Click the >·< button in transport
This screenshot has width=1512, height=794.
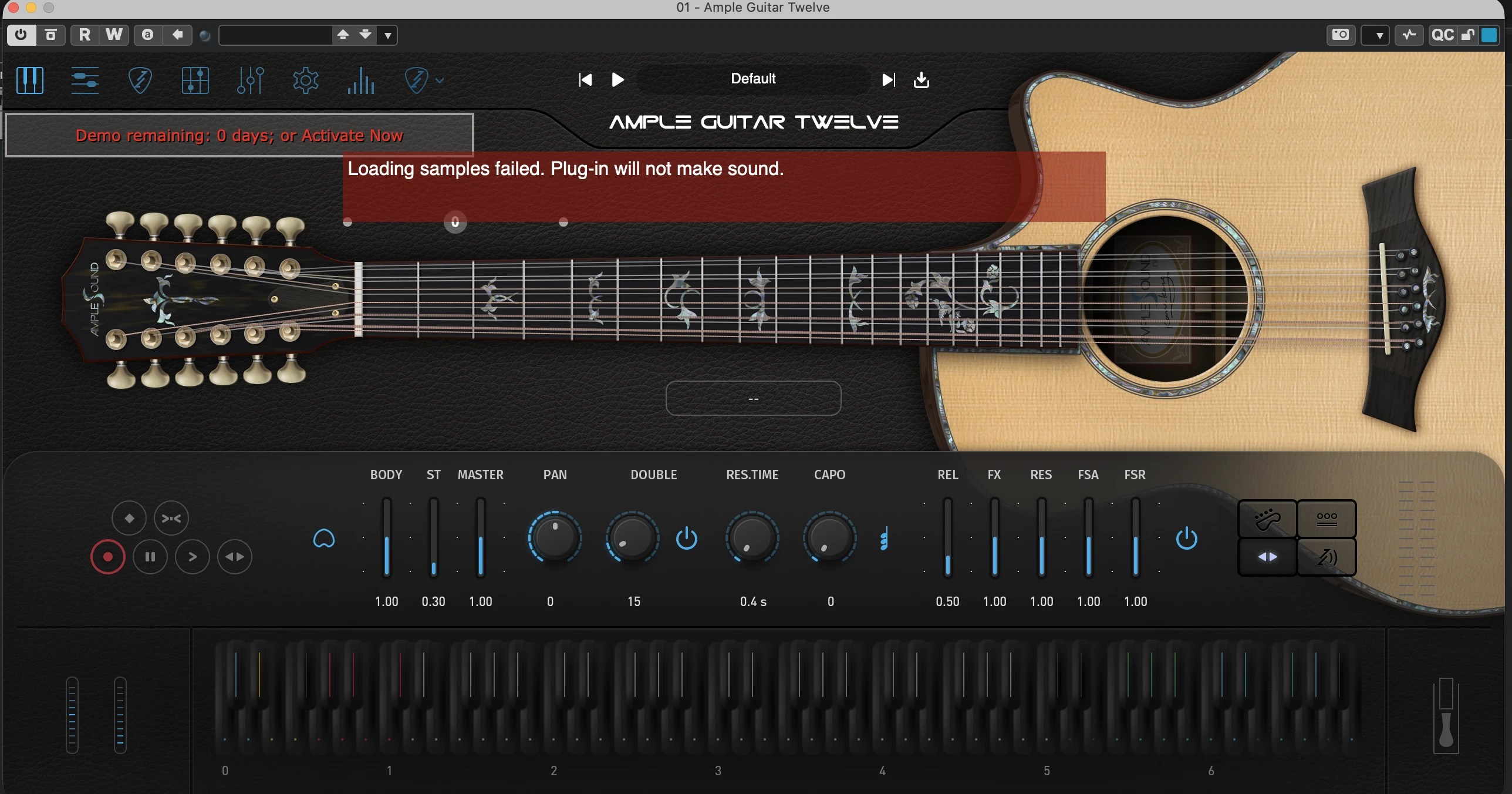point(171,518)
